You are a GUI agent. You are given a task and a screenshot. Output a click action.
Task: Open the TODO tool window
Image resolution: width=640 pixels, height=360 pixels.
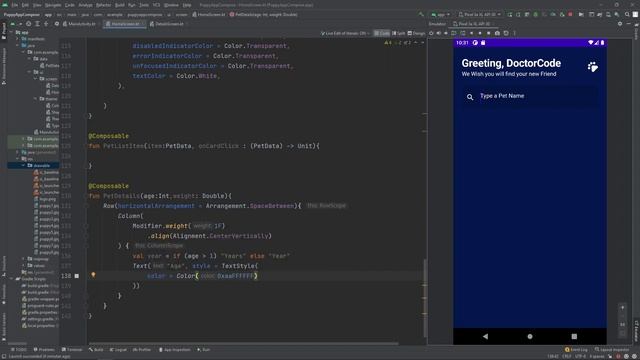coord(18,349)
